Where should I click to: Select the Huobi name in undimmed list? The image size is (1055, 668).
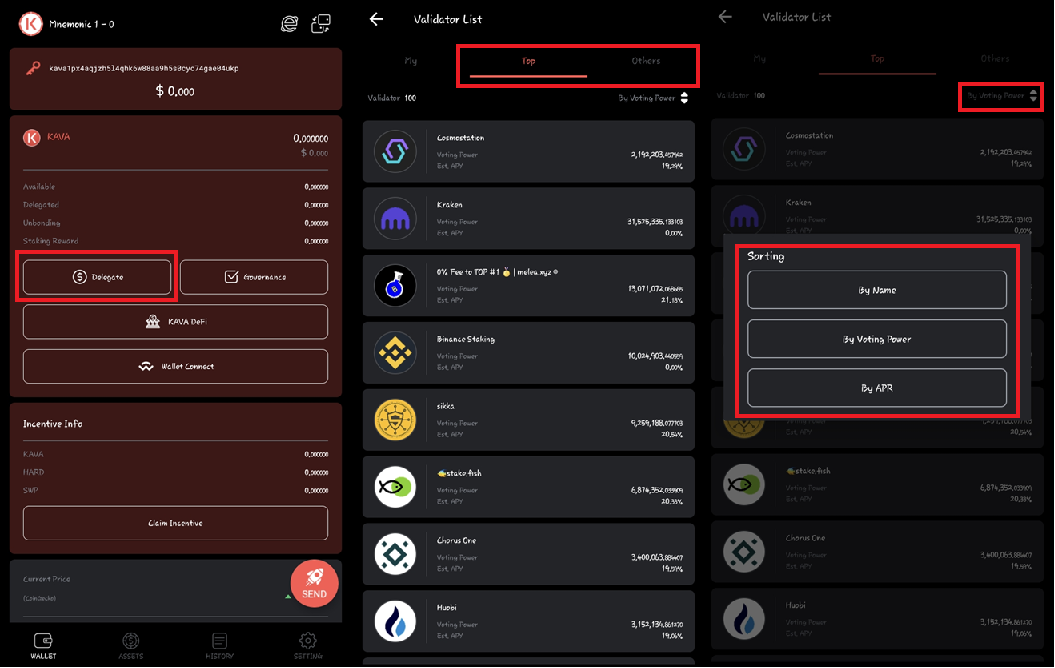pyautogui.click(x=446, y=607)
